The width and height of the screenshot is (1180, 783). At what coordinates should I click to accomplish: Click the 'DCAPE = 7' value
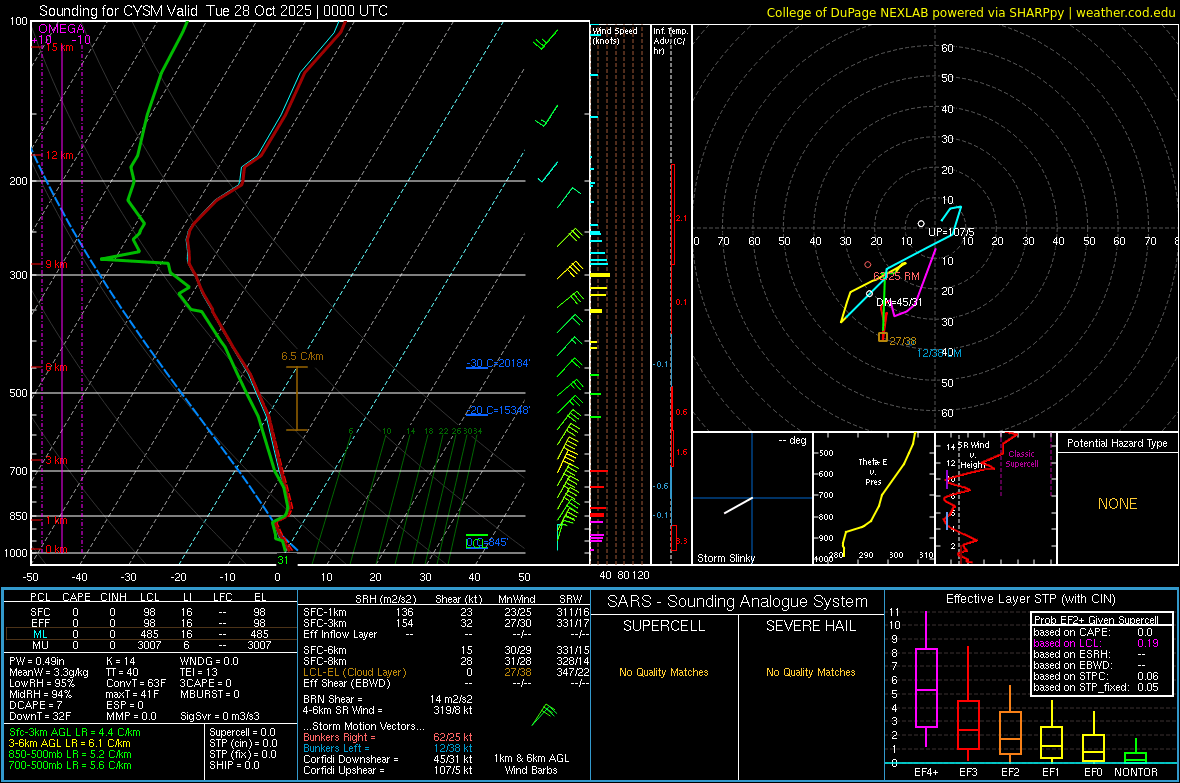pyautogui.click(x=35, y=705)
